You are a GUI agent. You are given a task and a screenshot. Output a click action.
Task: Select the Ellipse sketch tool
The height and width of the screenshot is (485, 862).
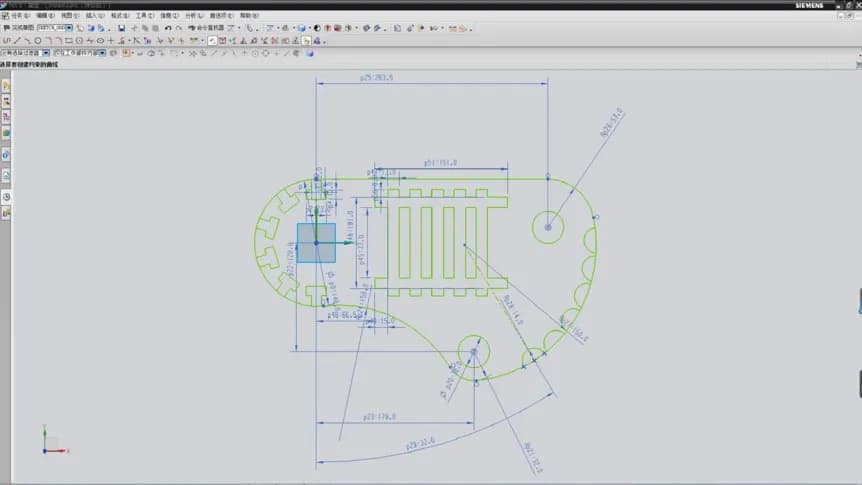[x=101, y=41]
